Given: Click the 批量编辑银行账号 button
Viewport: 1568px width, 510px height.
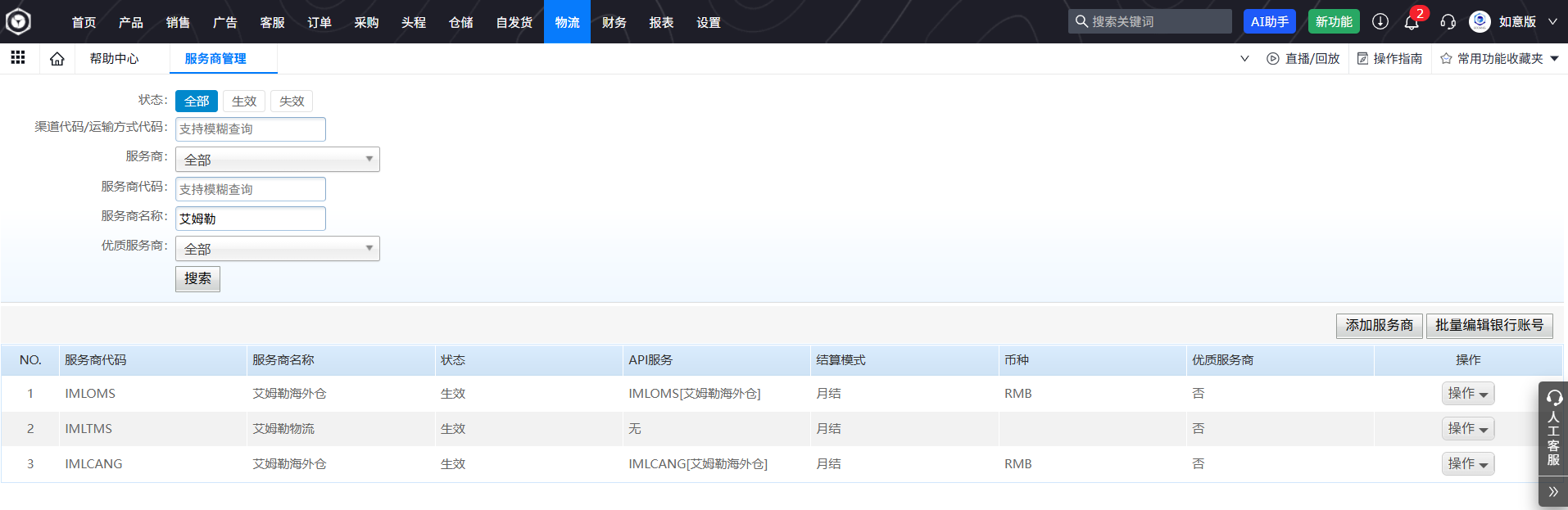Looking at the screenshot, I should point(1489,326).
